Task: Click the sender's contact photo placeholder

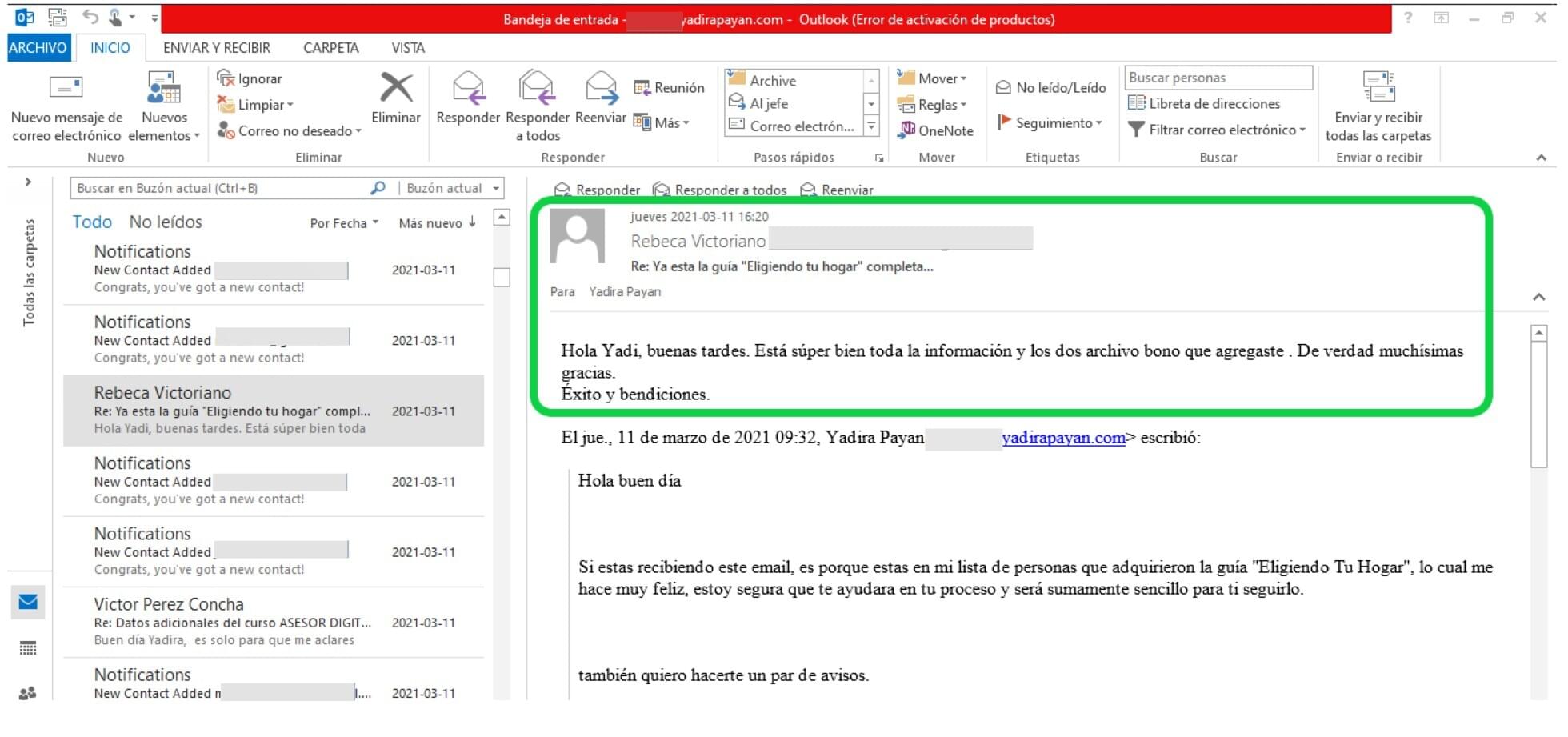Action: click(578, 236)
